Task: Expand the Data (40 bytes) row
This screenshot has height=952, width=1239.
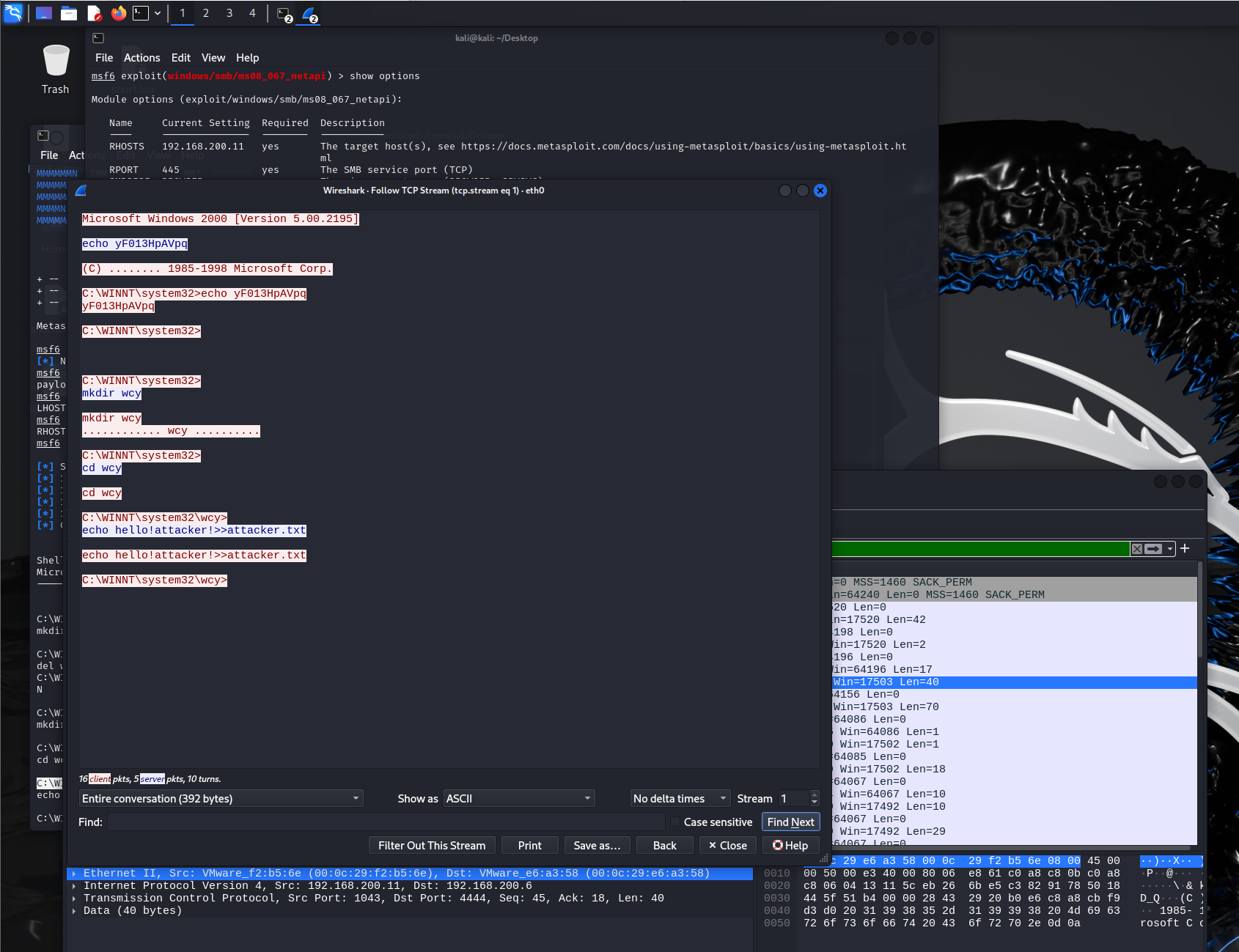Action: coord(74,911)
